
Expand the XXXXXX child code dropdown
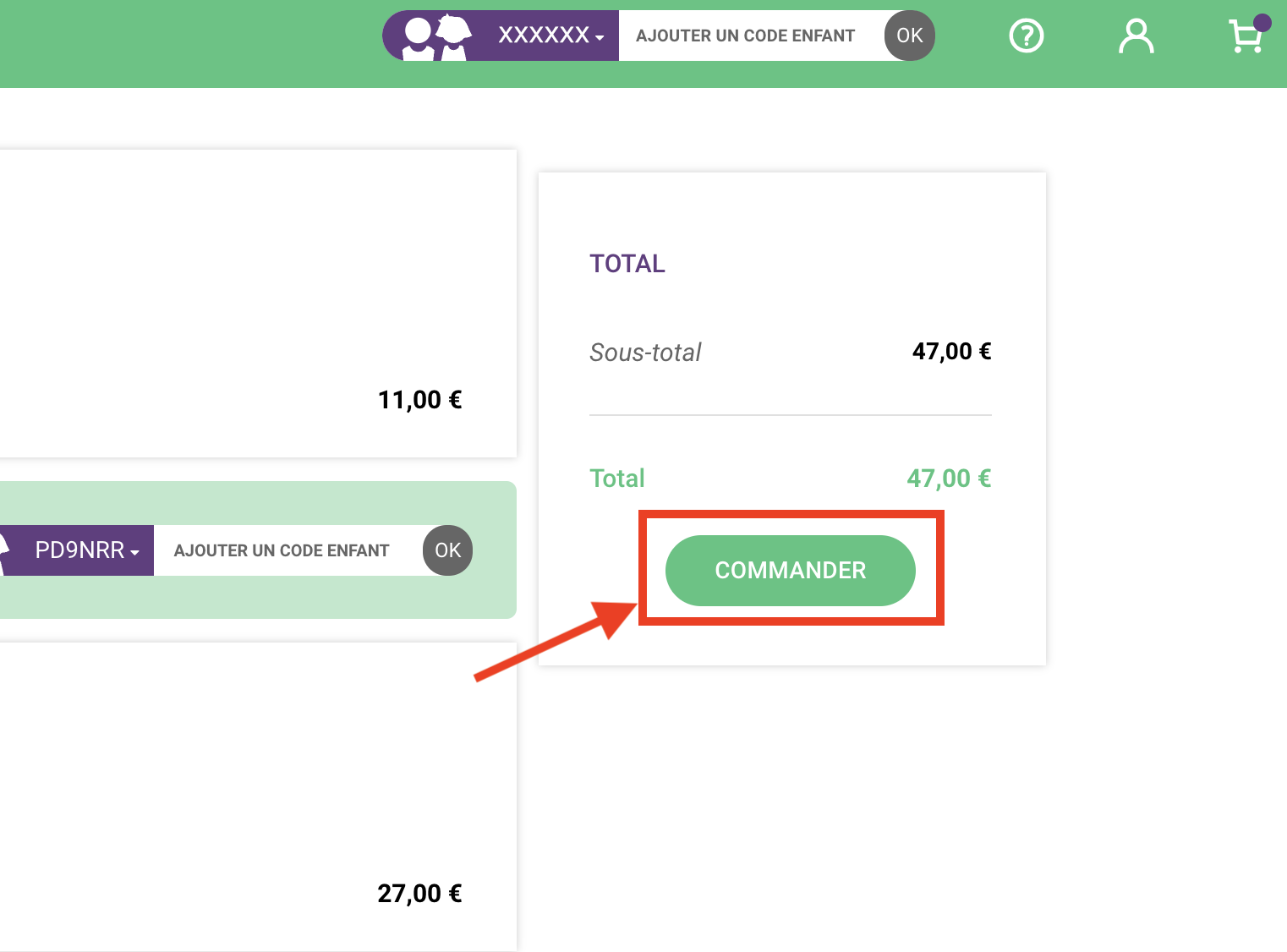[551, 36]
